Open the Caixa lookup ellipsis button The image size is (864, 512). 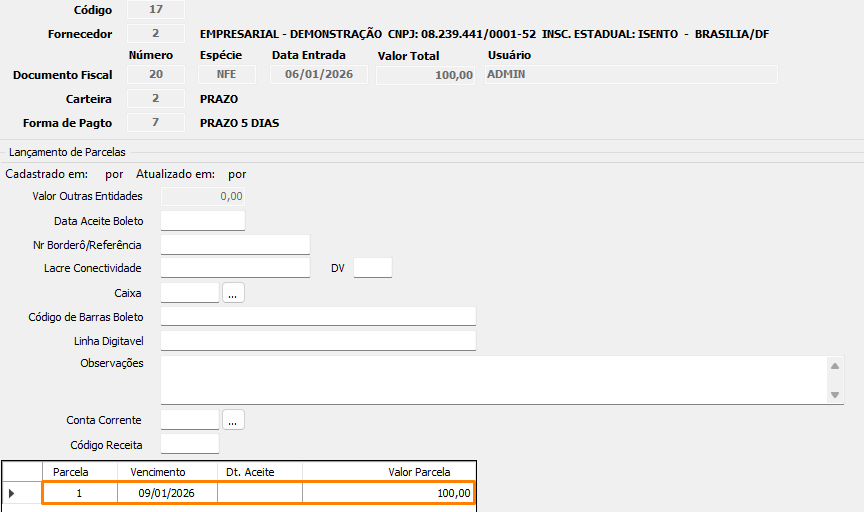[233, 293]
